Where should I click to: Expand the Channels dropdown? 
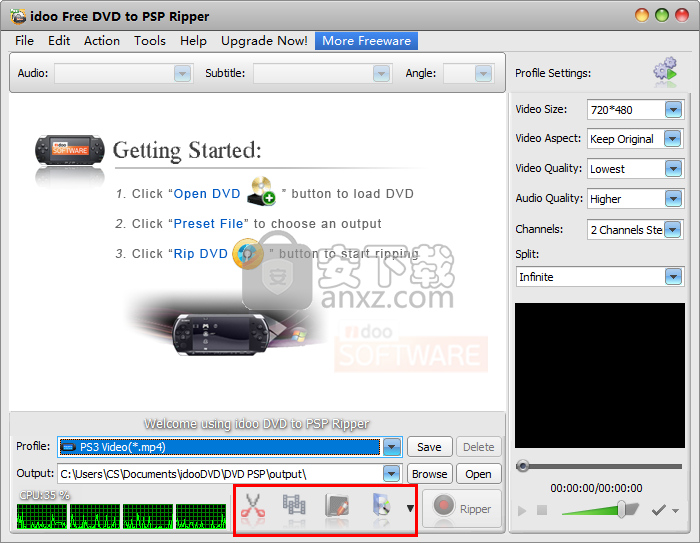point(672,230)
